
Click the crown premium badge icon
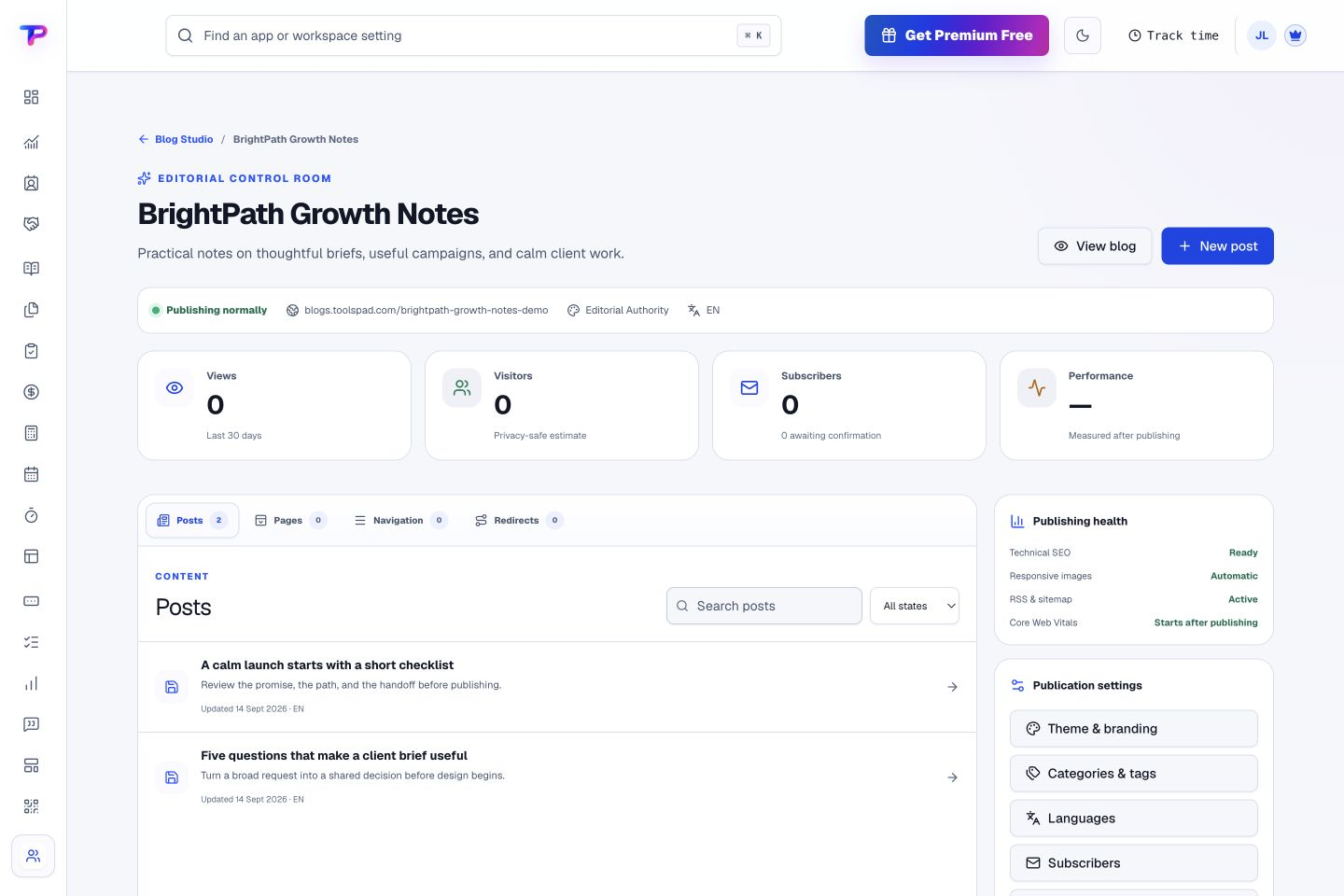(x=1295, y=35)
